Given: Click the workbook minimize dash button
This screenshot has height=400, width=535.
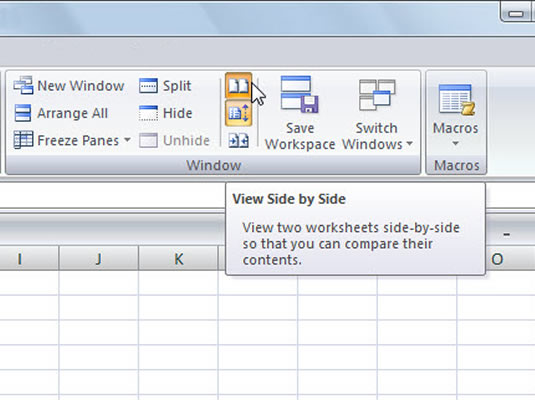Looking at the screenshot, I should click(x=506, y=234).
